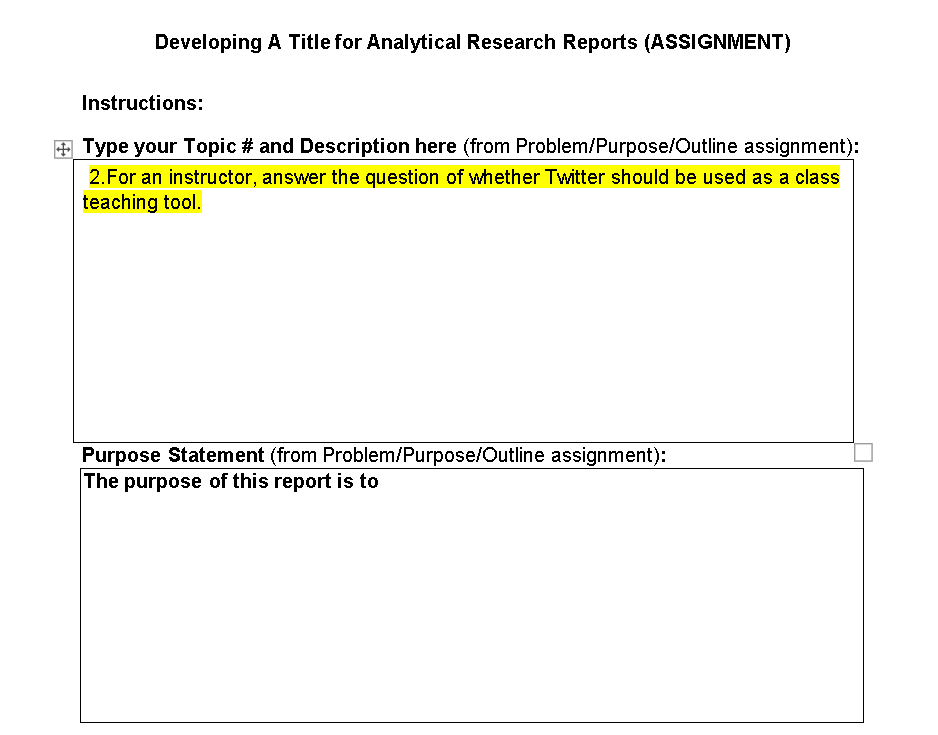Click the 'Instructions:' heading
Viewport: 938px width, 735px height.
click(x=142, y=103)
